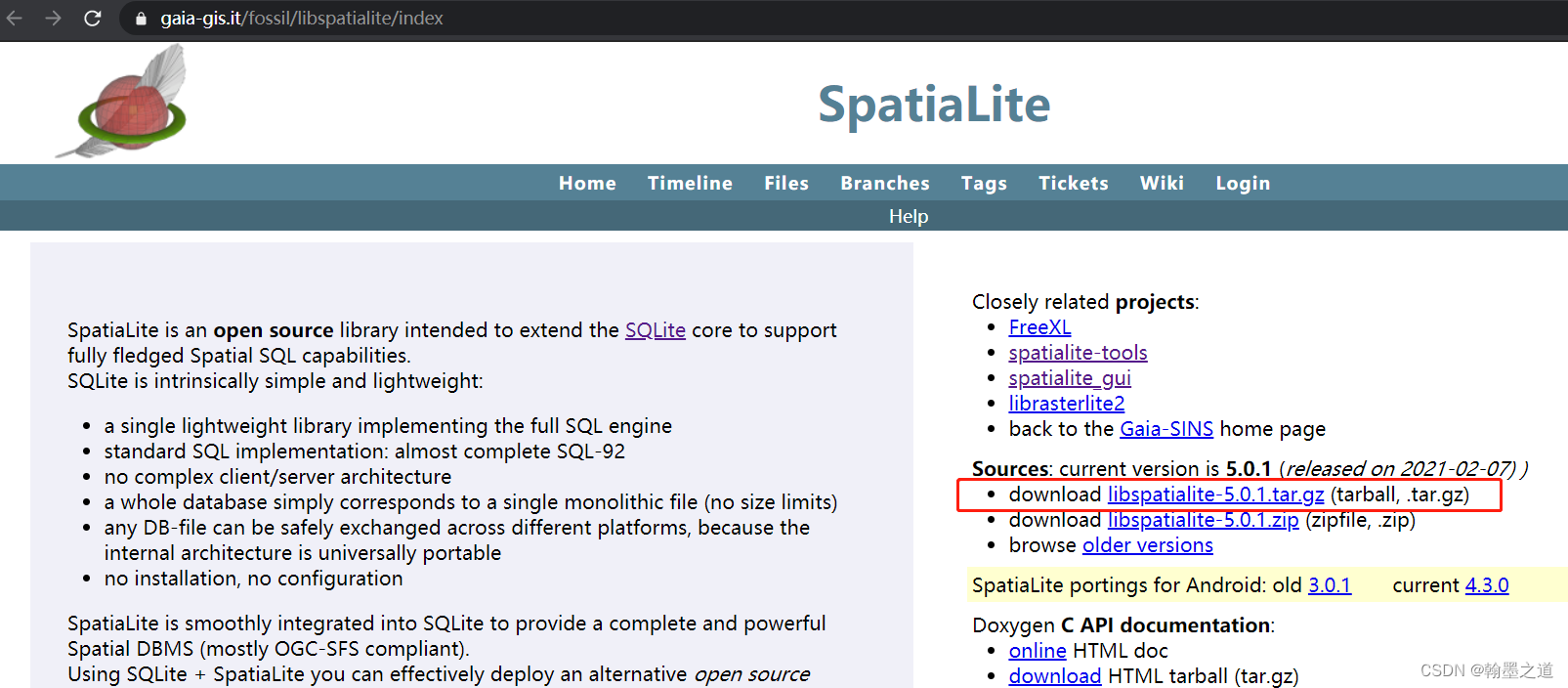Open the Wiki page
This screenshot has width=1568, height=688.
pyautogui.click(x=1162, y=183)
